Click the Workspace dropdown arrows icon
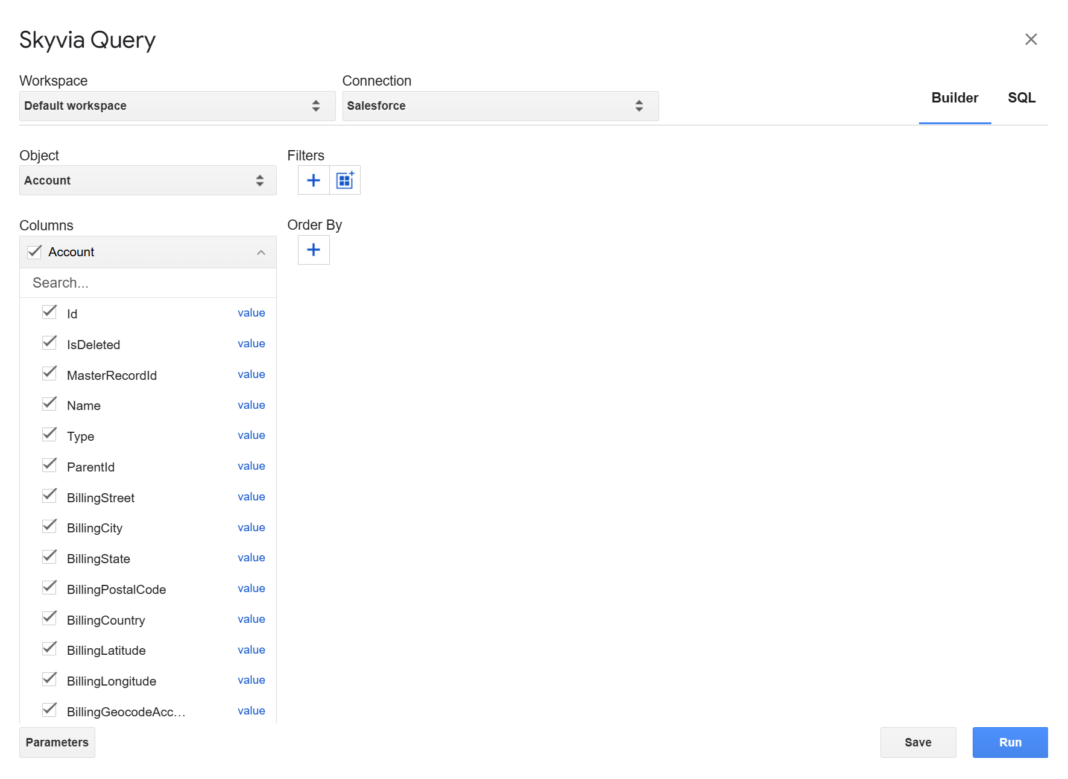 coord(318,105)
